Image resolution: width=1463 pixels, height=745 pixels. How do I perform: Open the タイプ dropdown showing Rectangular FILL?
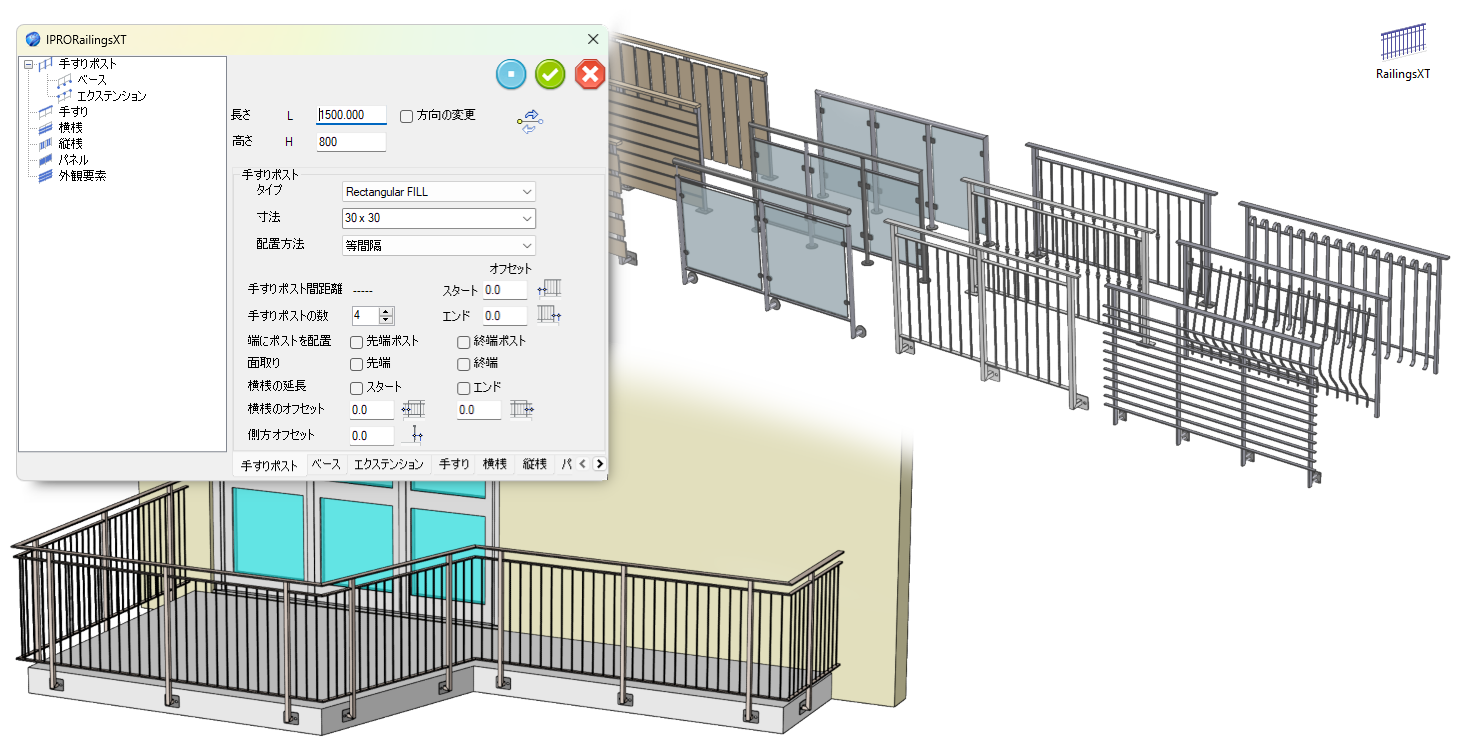[439, 191]
